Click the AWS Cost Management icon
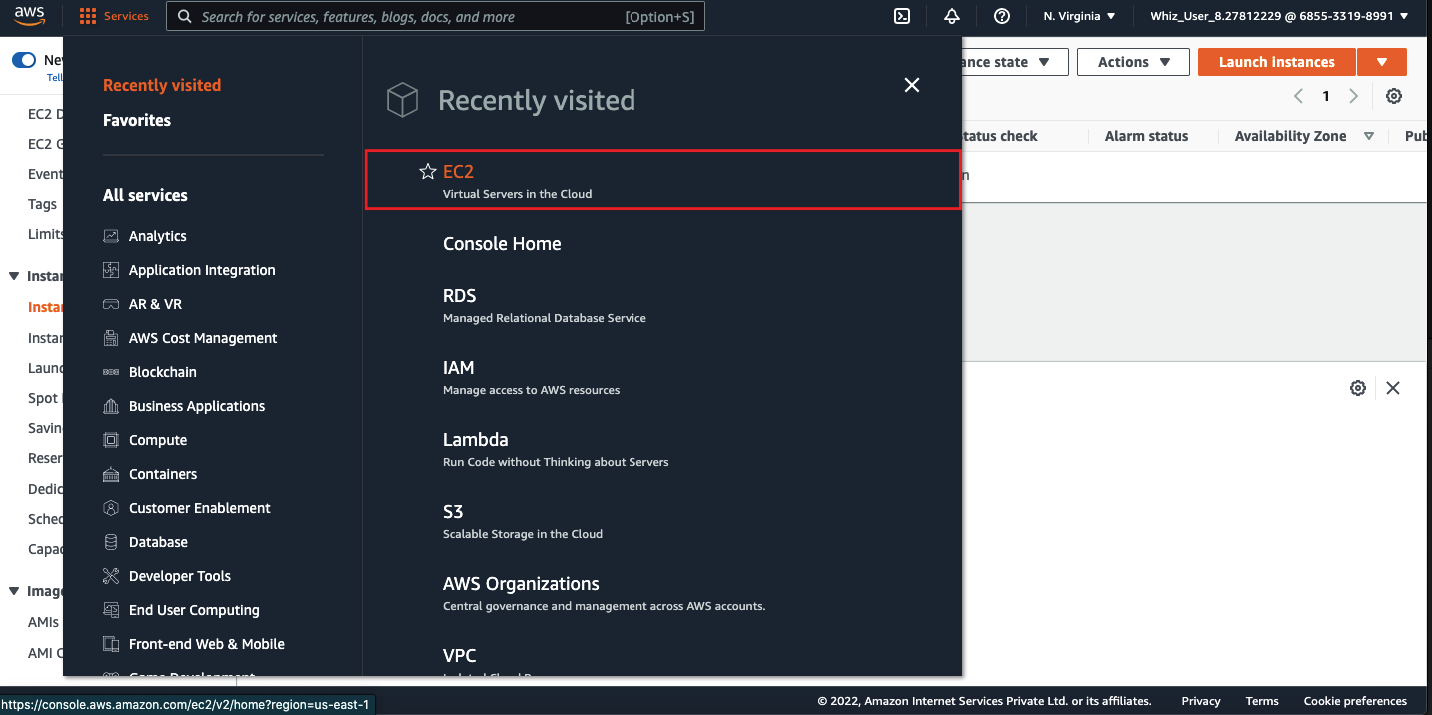Image resolution: width=1432 pixels, height=715 pixels. (111, 338)
